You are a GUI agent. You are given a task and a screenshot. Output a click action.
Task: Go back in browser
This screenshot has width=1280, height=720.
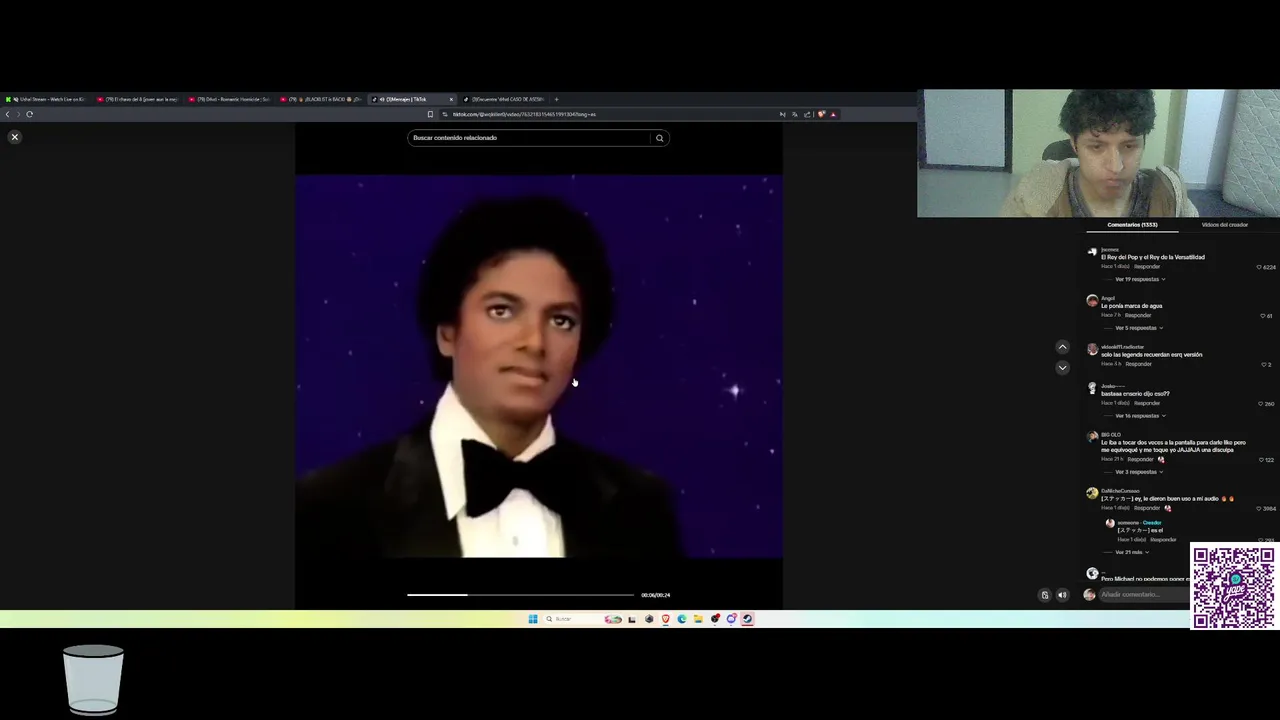[7, 114]
